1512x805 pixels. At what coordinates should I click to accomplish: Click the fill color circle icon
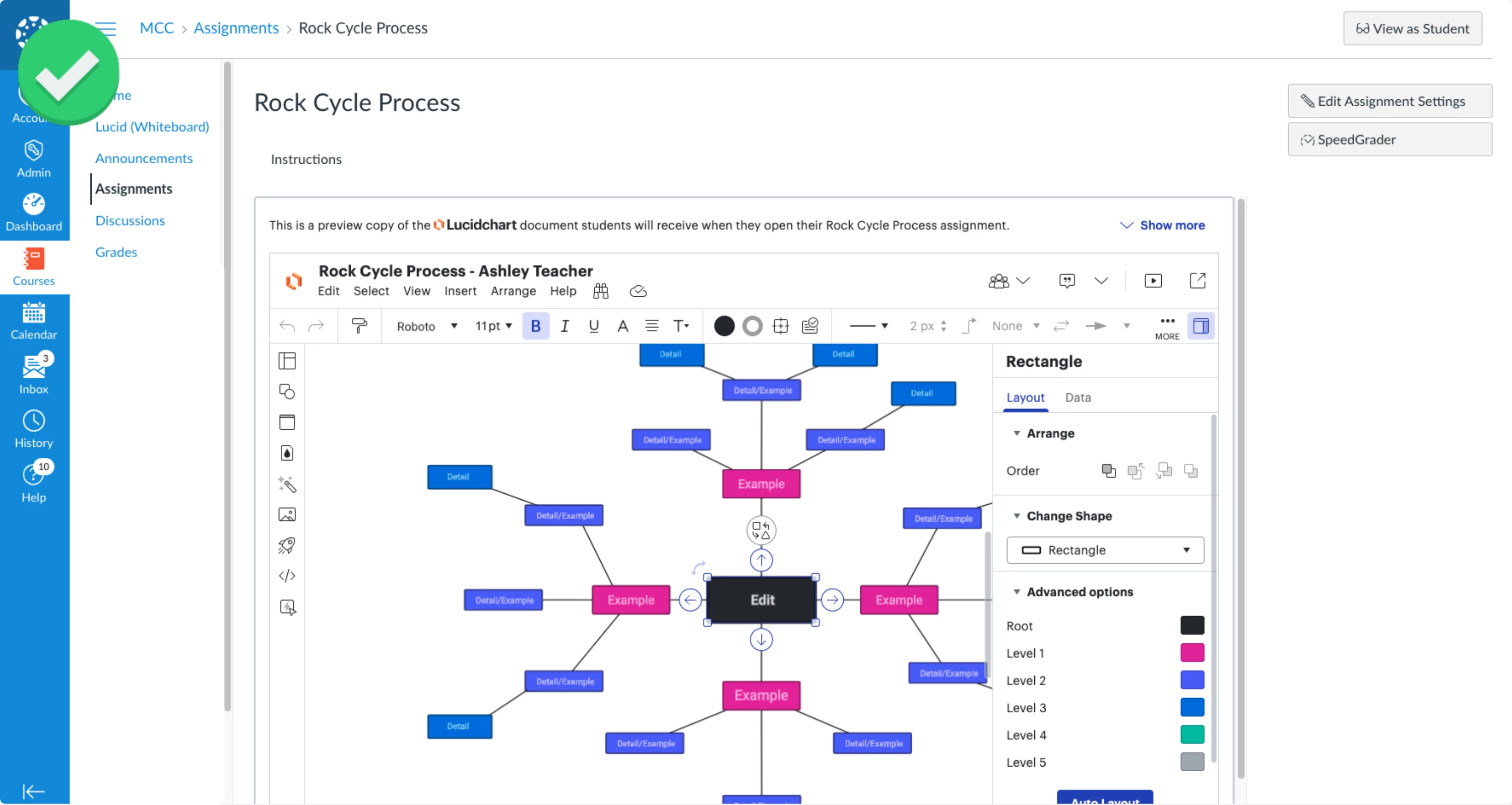pyautogui.click(x=724, y=325)
